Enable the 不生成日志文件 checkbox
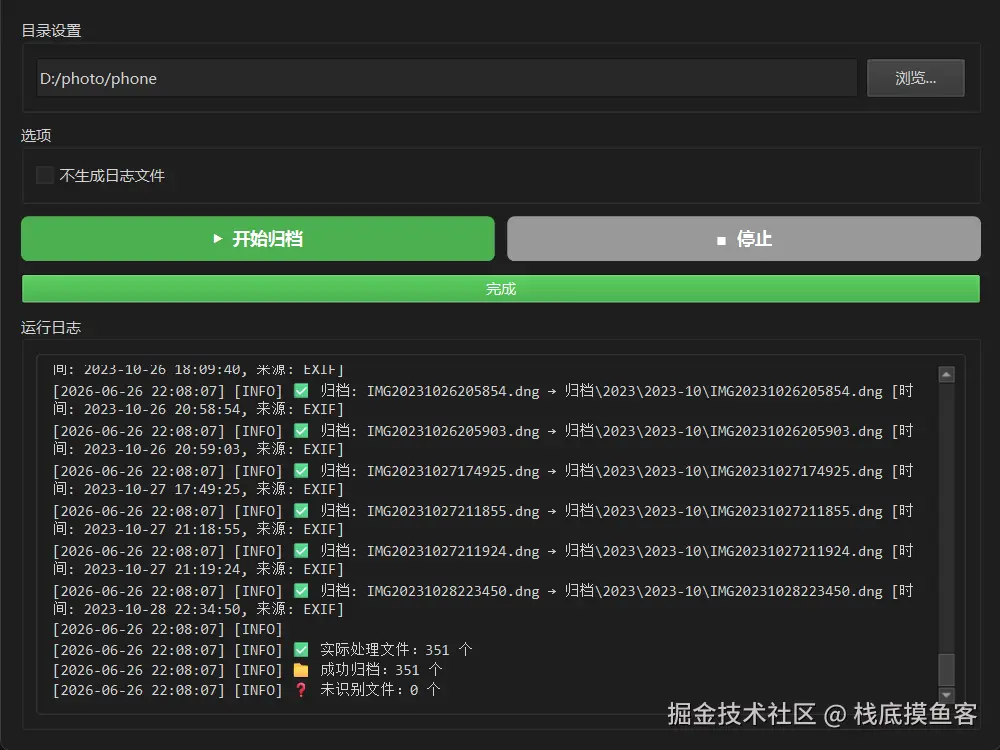 point(45,175)
